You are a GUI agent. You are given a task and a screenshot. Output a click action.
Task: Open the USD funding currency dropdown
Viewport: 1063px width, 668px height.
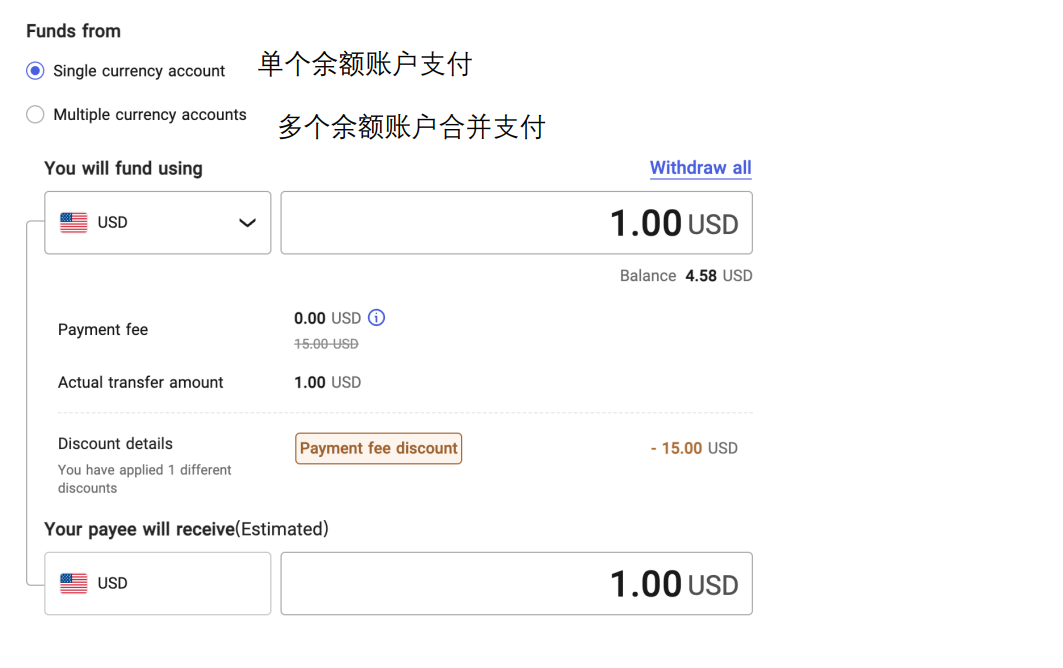(x=158, y=223)
